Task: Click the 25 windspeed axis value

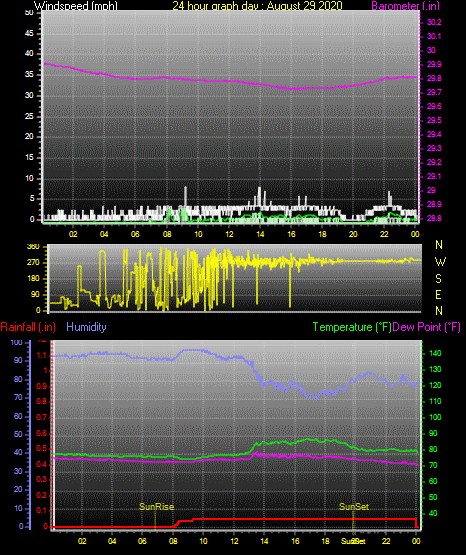Action: click(29, 116)
